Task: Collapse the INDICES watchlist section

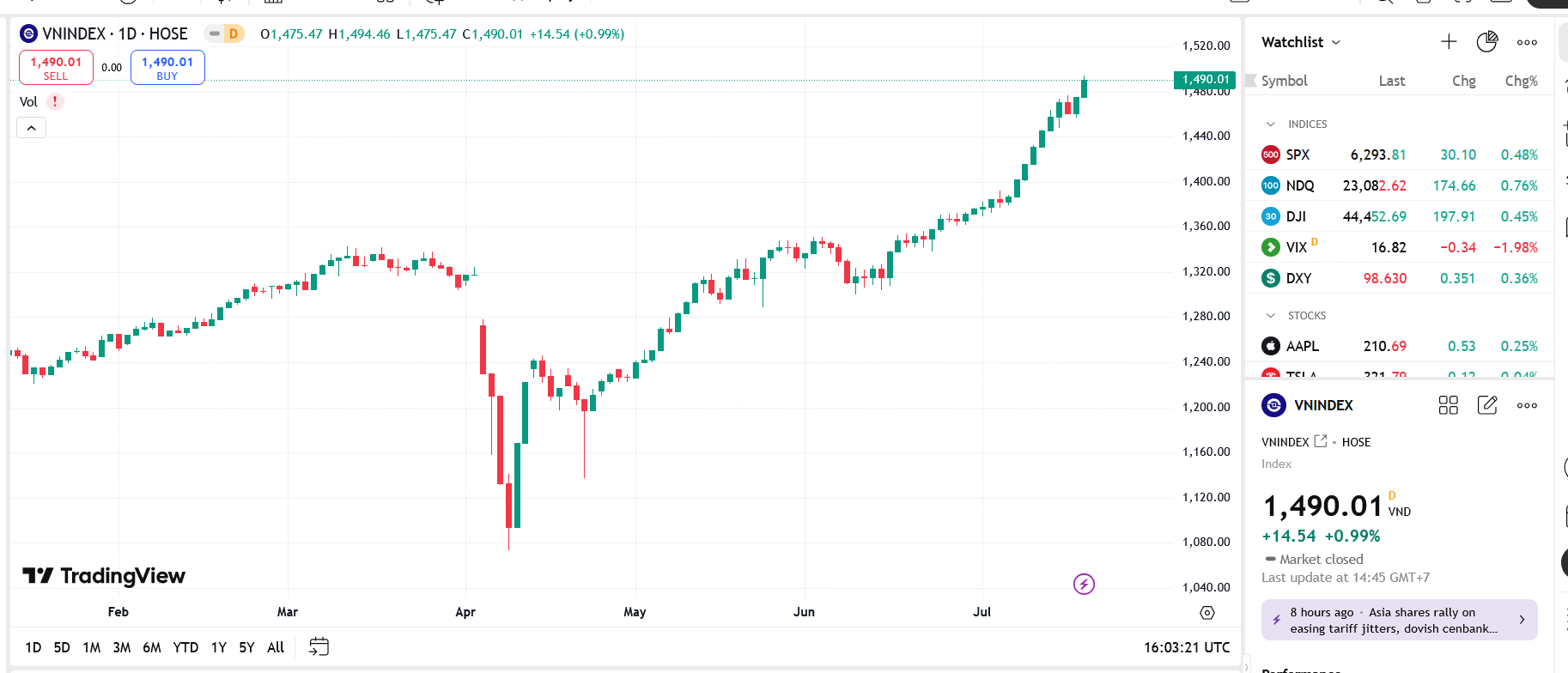Action: tap(1271, 124)
